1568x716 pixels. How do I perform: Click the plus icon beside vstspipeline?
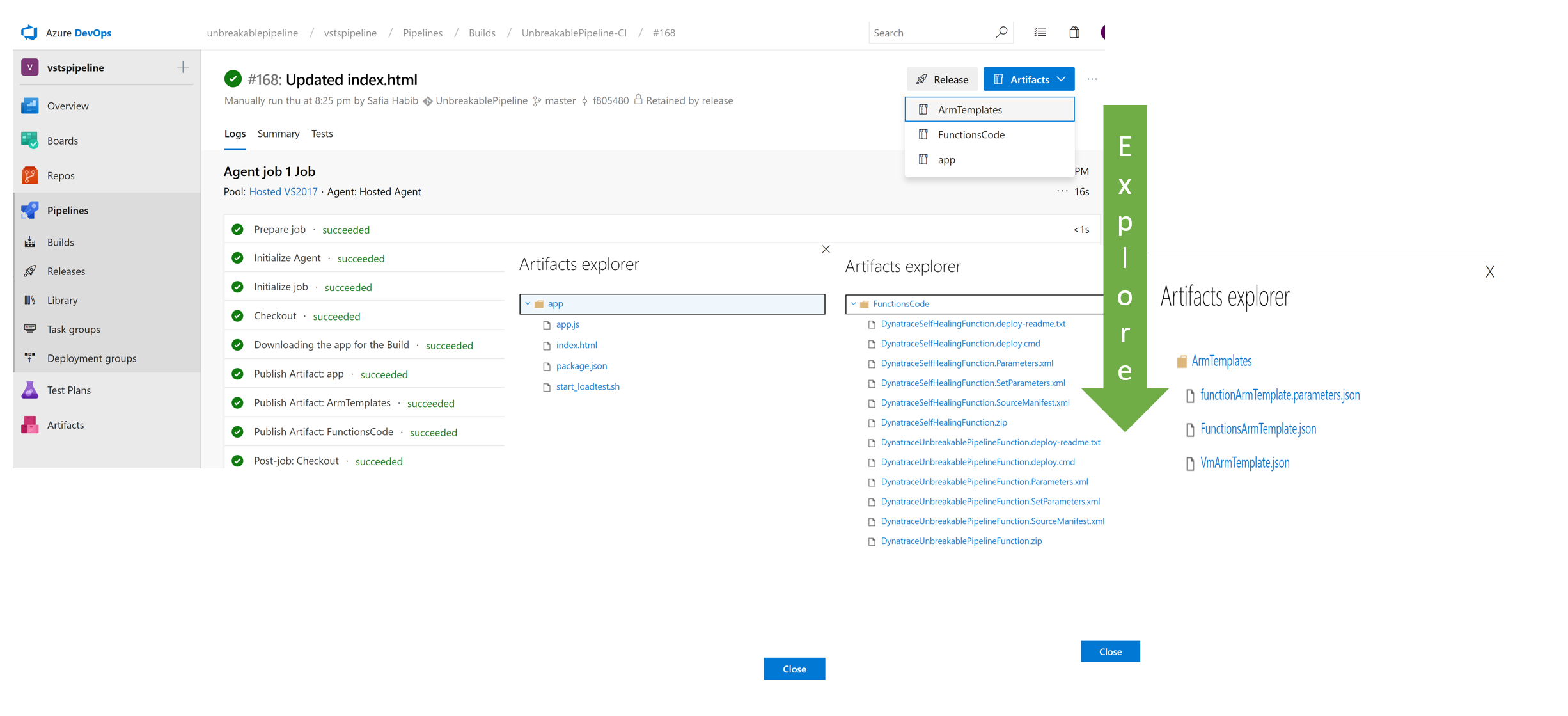point(183,67)
